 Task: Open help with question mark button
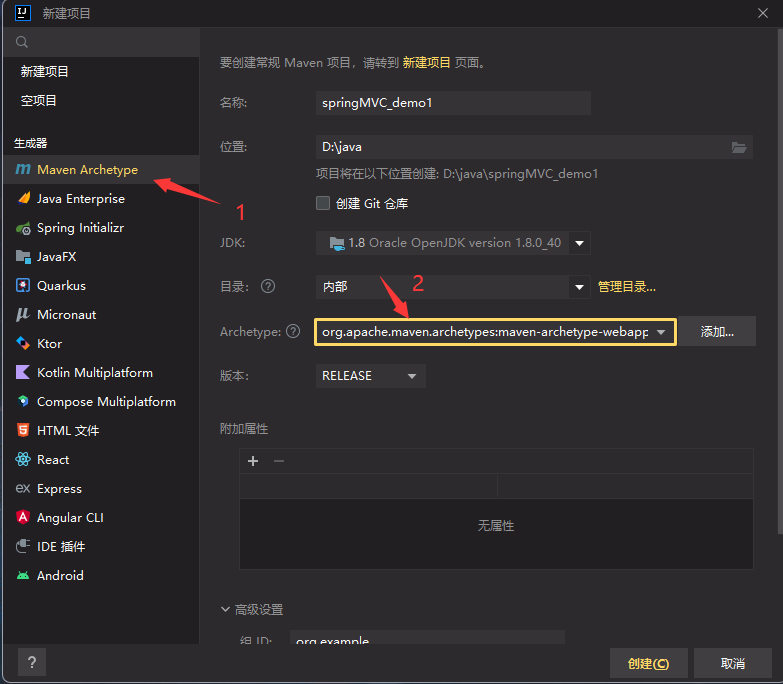click(32, 663)
